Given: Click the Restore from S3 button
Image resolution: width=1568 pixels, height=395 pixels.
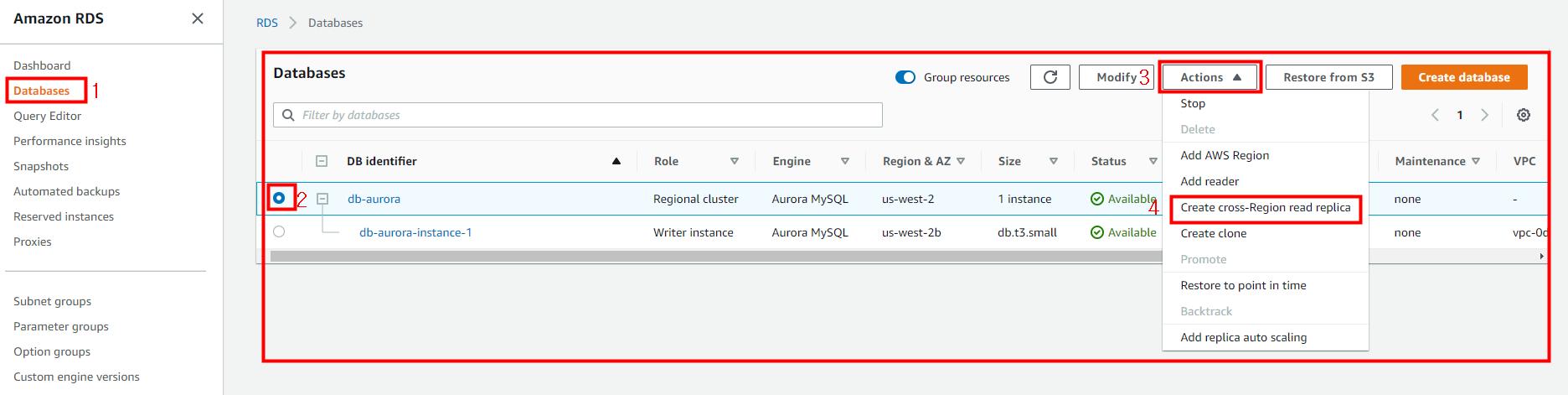Looking at the screenshot, I should [1328, 77].
